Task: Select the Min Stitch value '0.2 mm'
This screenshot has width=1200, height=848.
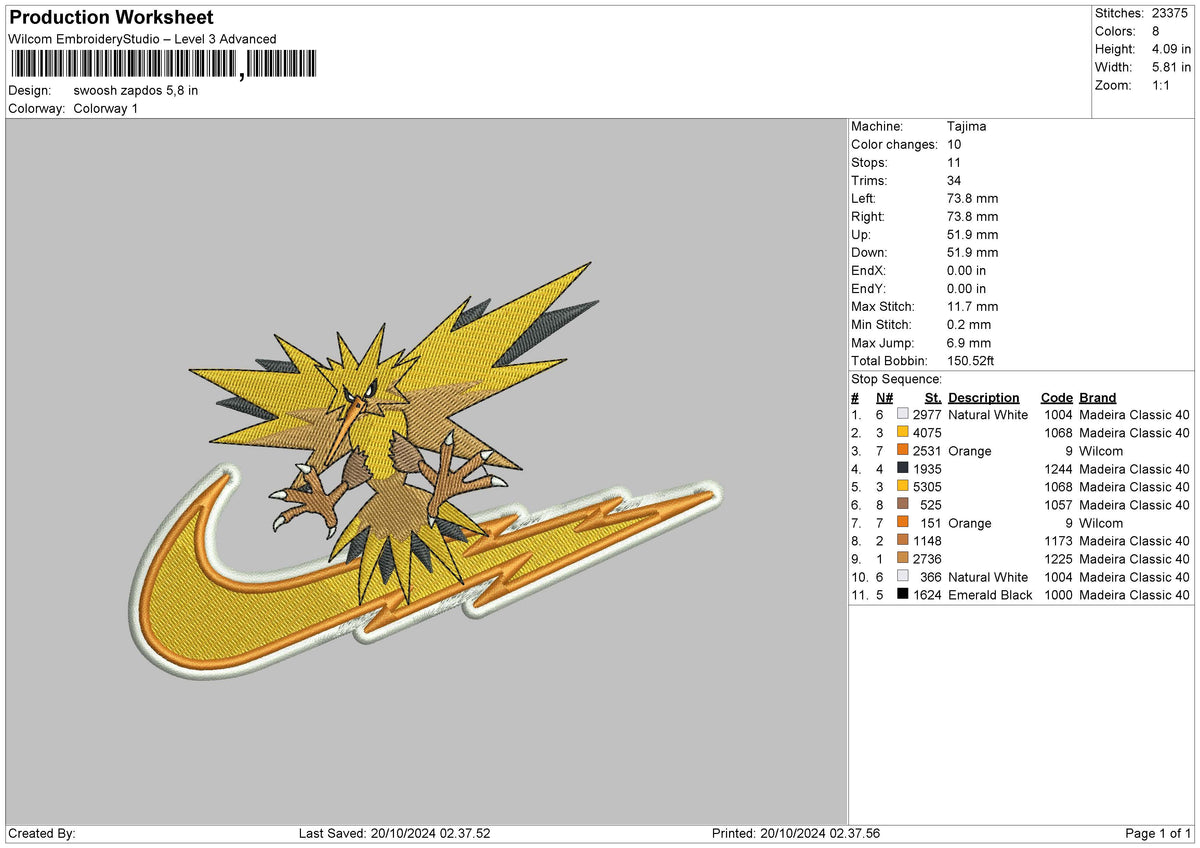Action: [x=969, y=324]
